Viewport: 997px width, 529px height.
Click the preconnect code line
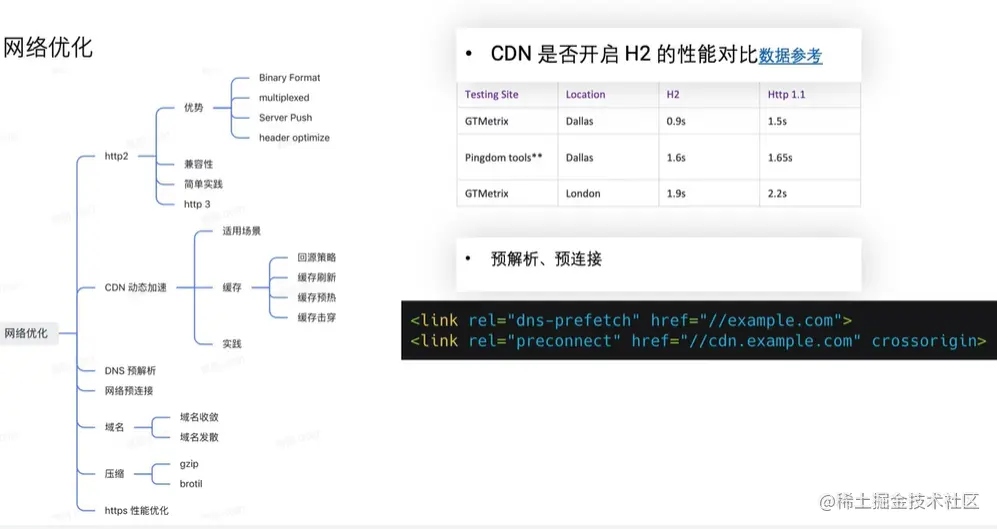(x=698, y=341)
